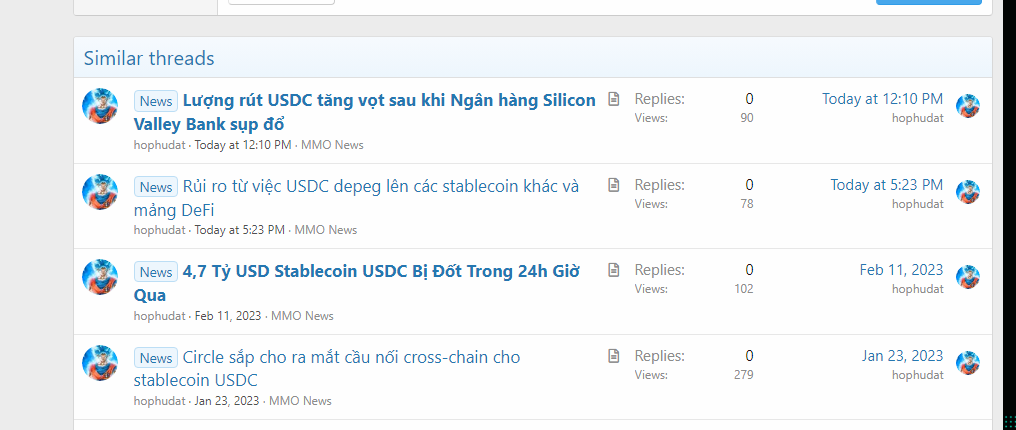The width and height of the screenshot is (1016, 430).
Task: Click News prefix tag on Silicon Valley Bank thread
Action: point(156,101)
